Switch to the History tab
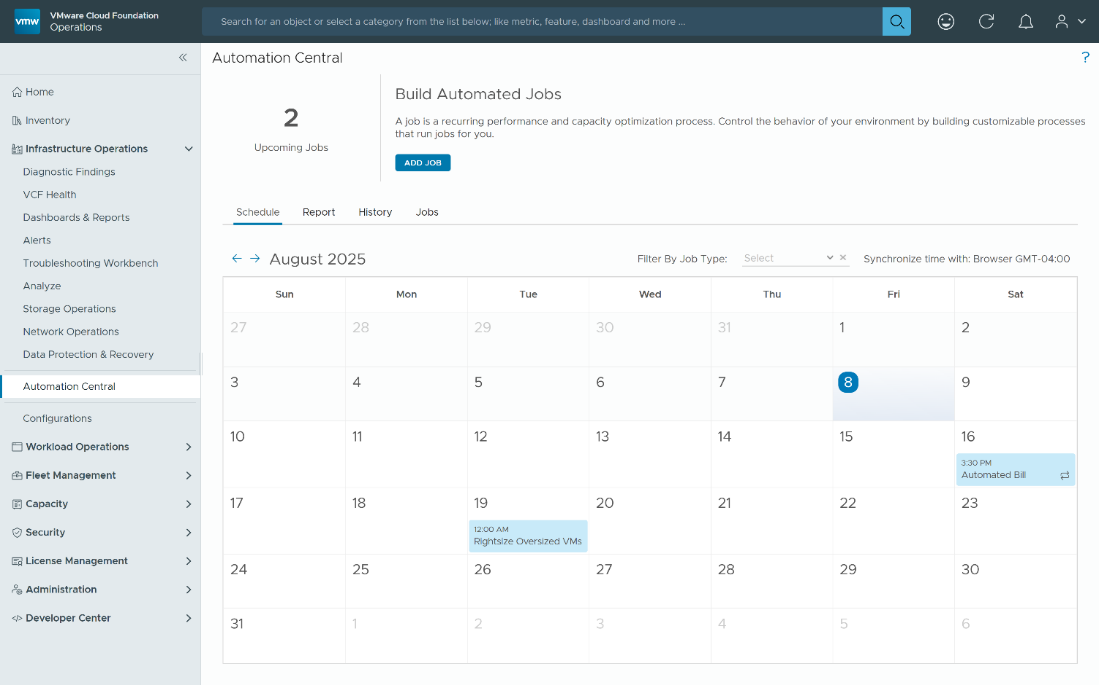This screenshot has width=1099, height=685. 375,212
